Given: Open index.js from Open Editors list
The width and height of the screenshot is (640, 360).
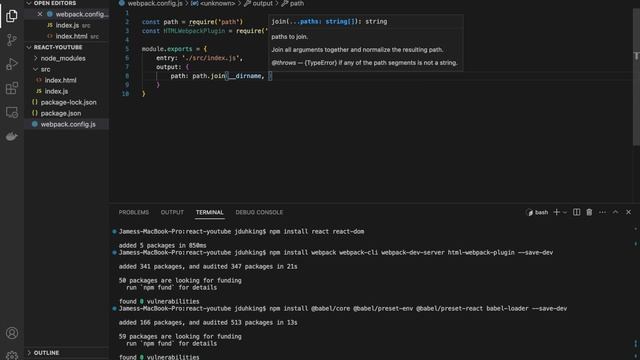Looking at the screenshot, I should 67,25.
